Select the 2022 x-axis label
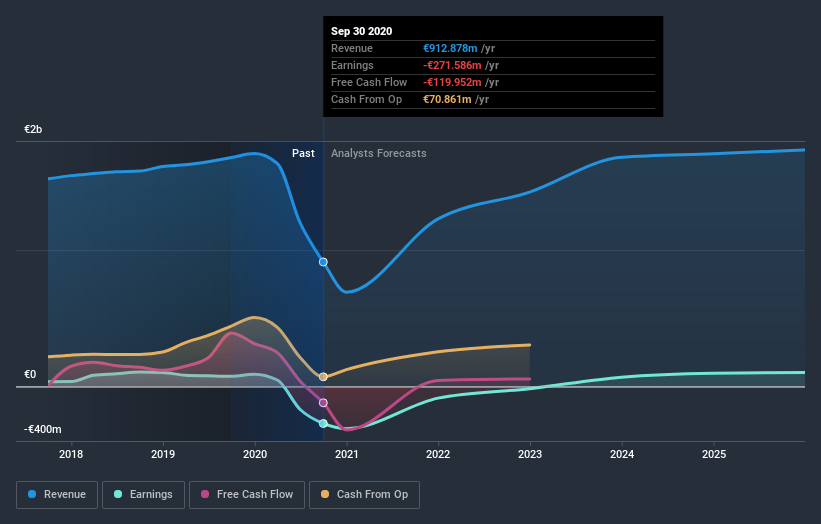 438,454
